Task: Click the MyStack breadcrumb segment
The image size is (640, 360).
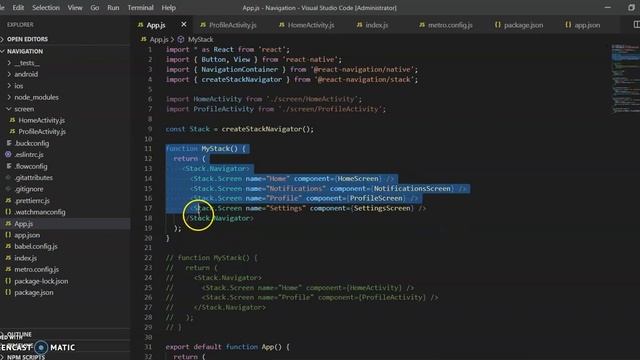Action: (200, 39)
